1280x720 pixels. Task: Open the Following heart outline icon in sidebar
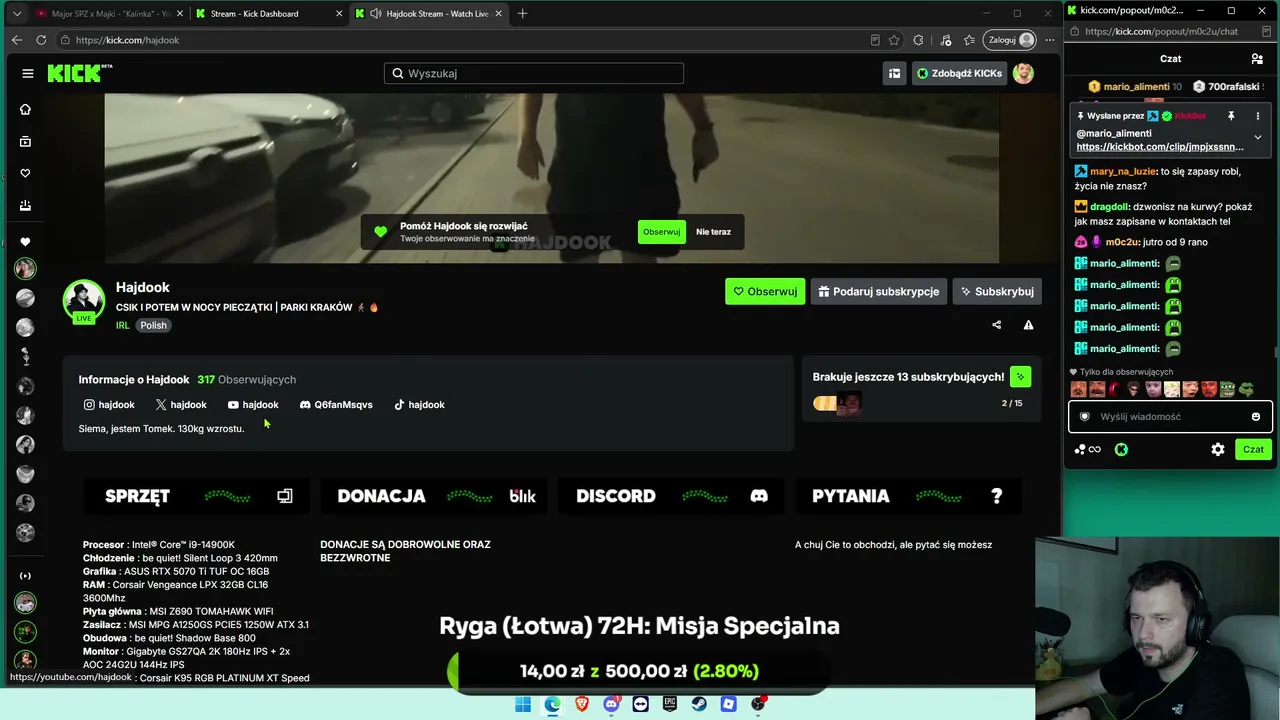click(26, 174)
